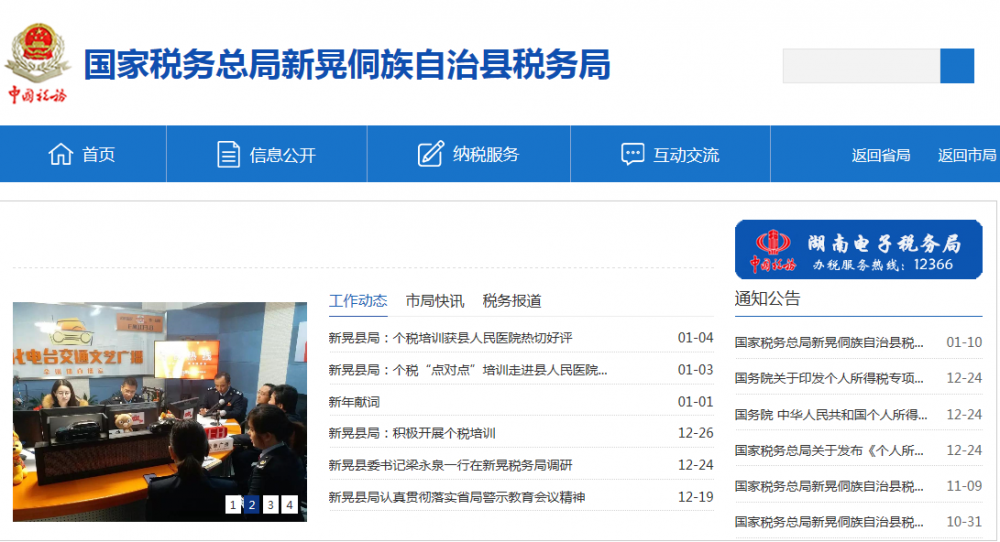This screenshot has width=1000, height=542.
Task: Click the blue search button
Action: [x=957, y=66]
